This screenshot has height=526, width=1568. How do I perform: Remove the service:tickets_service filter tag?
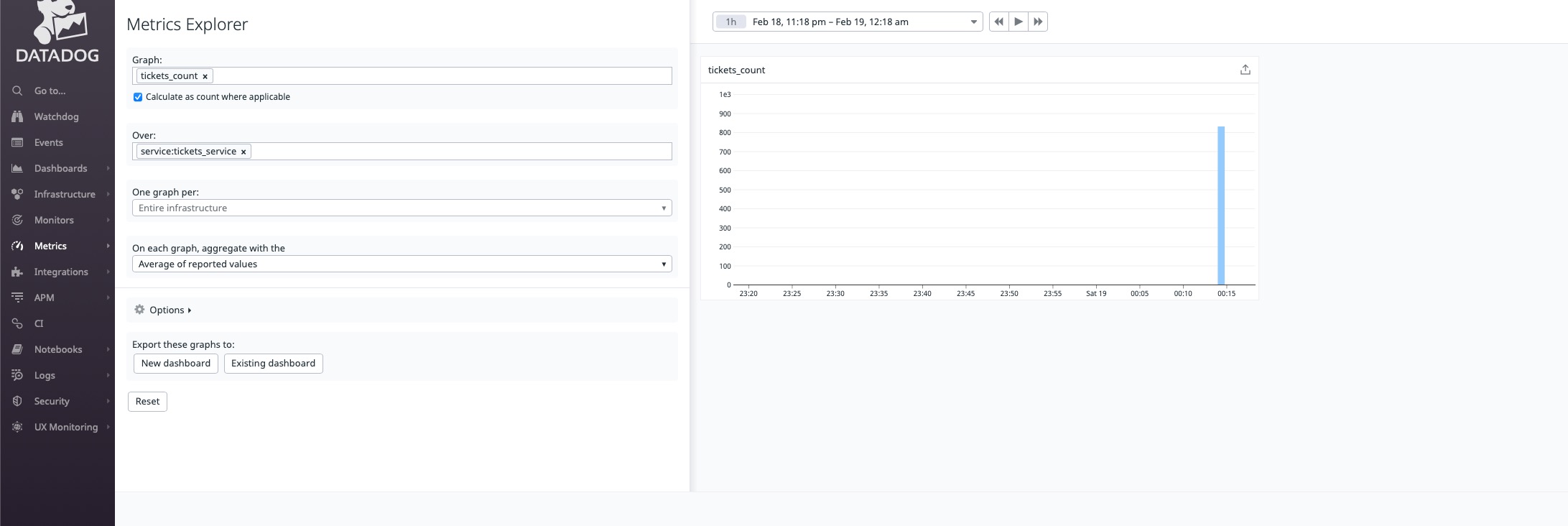coord(243,152)
